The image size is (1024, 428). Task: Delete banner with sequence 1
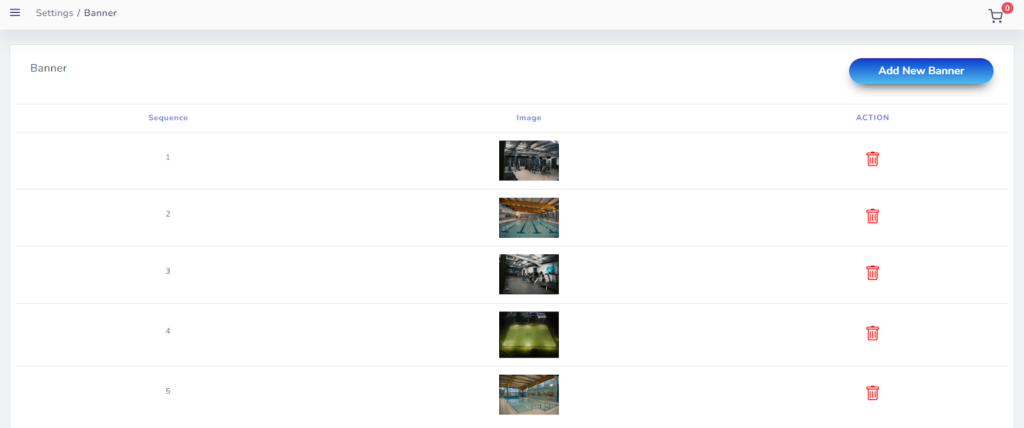872,159
